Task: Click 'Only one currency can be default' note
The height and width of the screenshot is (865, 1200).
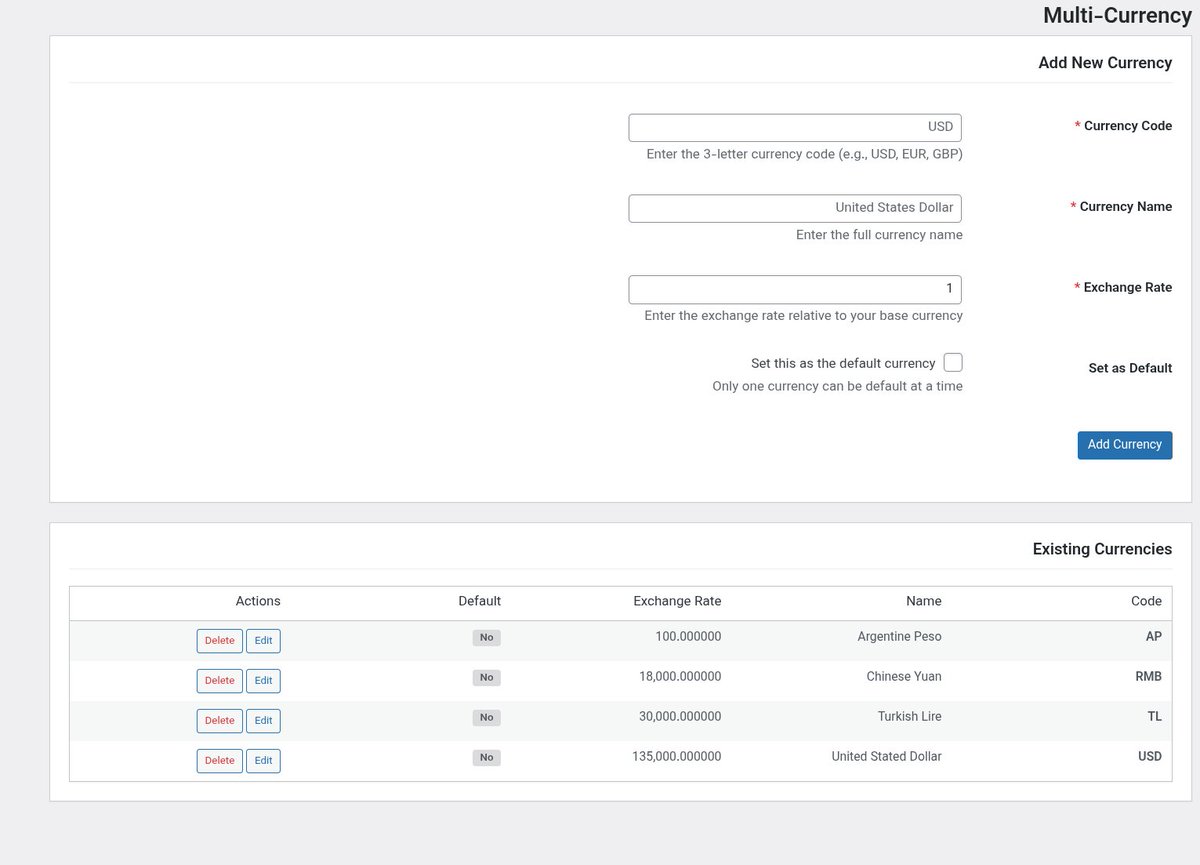Action: pos(838,386)
